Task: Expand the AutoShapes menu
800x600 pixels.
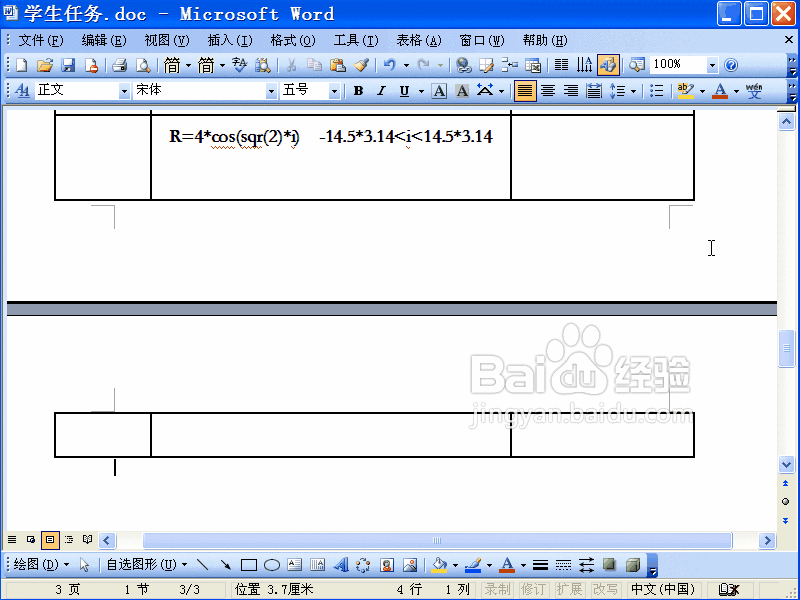Action: click(x=140, y=563)
